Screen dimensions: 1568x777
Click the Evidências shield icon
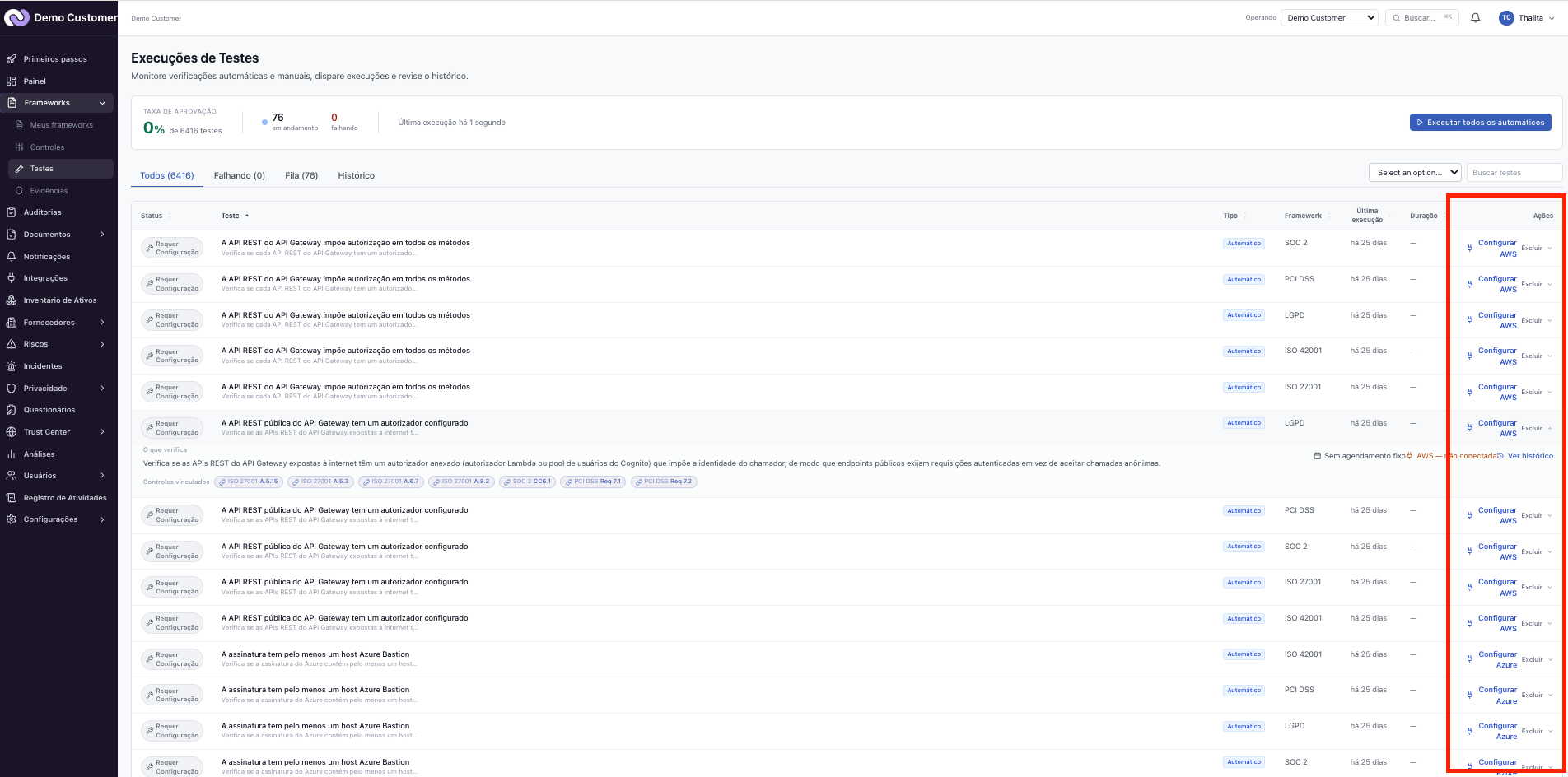(x=20, y=191)
